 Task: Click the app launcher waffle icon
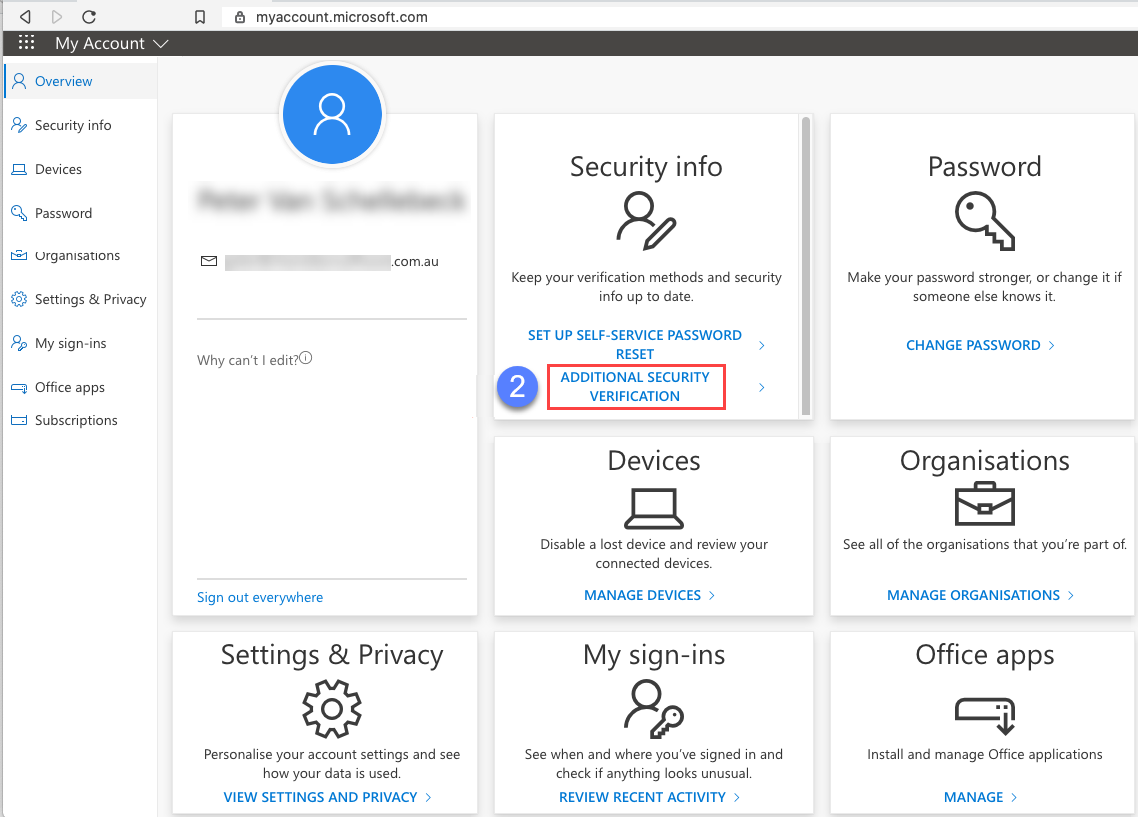coord(26,42)
